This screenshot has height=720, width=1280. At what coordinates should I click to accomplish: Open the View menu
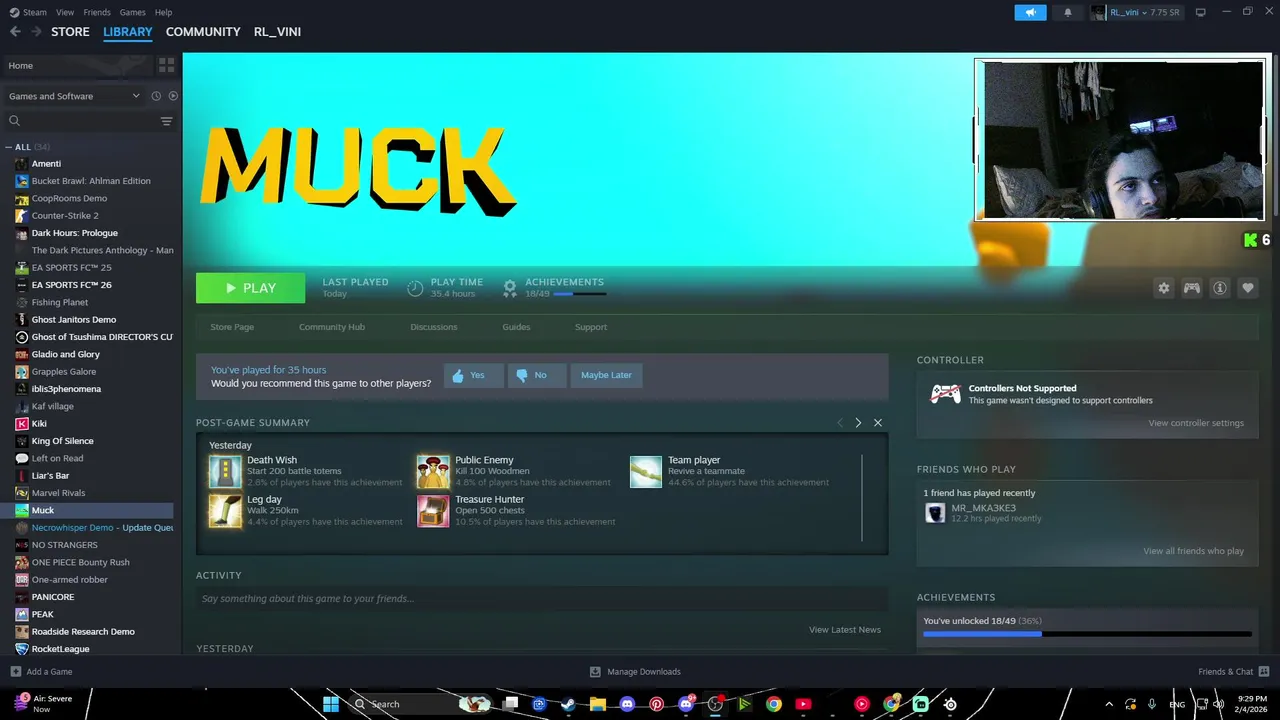[x=65, y=12]
